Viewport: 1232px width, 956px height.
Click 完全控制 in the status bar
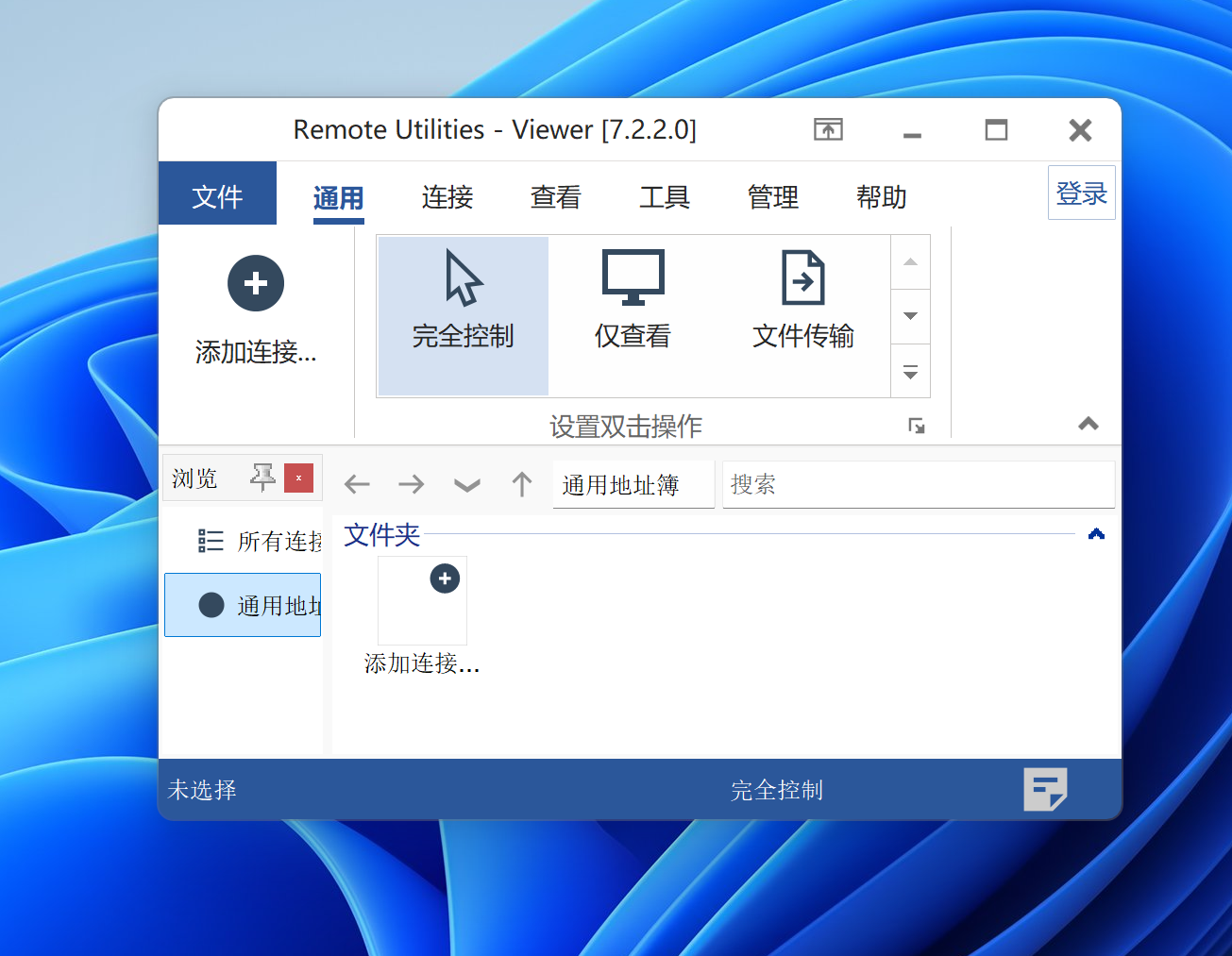pyautogui.click(x=777, y=790)
